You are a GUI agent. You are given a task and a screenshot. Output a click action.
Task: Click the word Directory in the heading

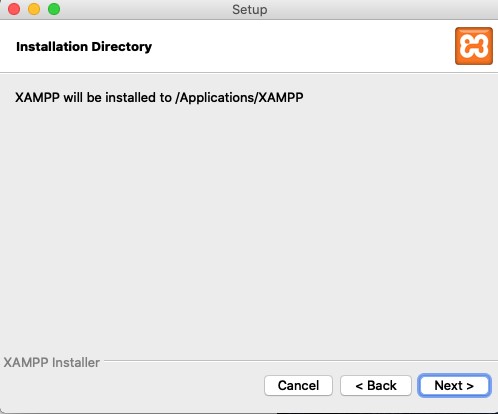pos(122,47)
